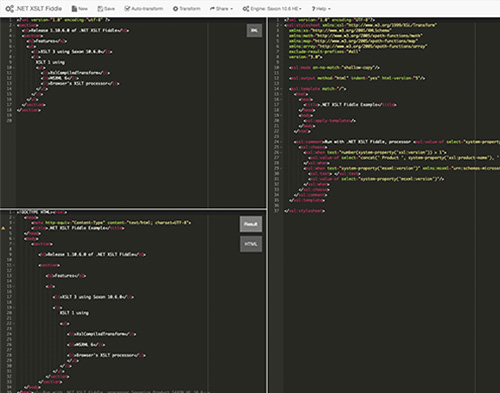The height and width of the screenshot is (393, 500).
Task: Open the Engine: Saxon 10.6 HE dropdown
Action: (272, 9)
